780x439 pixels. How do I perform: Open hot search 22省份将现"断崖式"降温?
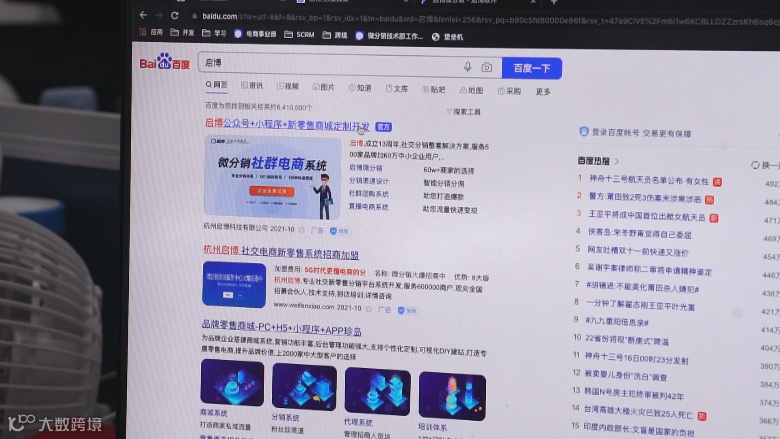tap(627, 340)
